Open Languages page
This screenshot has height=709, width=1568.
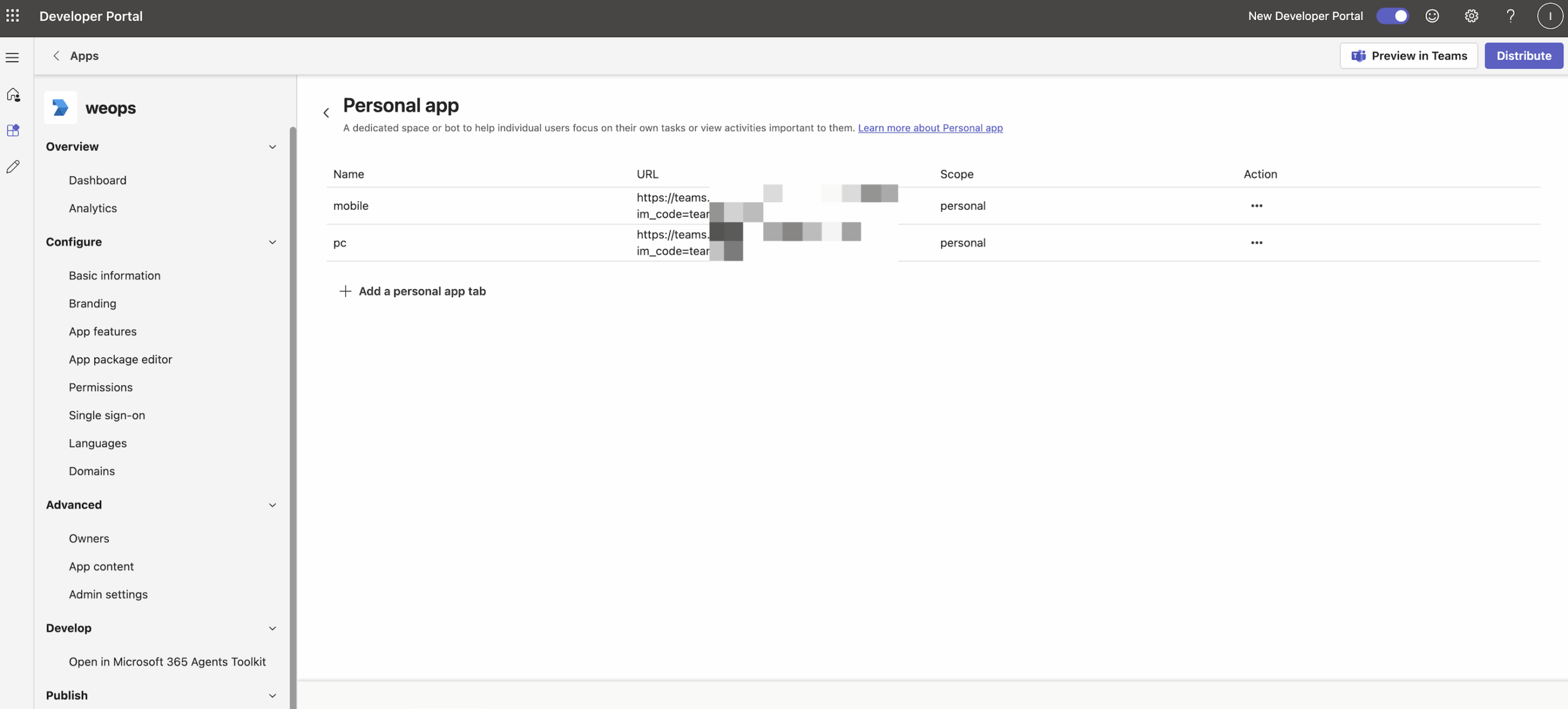coord(97,443)
